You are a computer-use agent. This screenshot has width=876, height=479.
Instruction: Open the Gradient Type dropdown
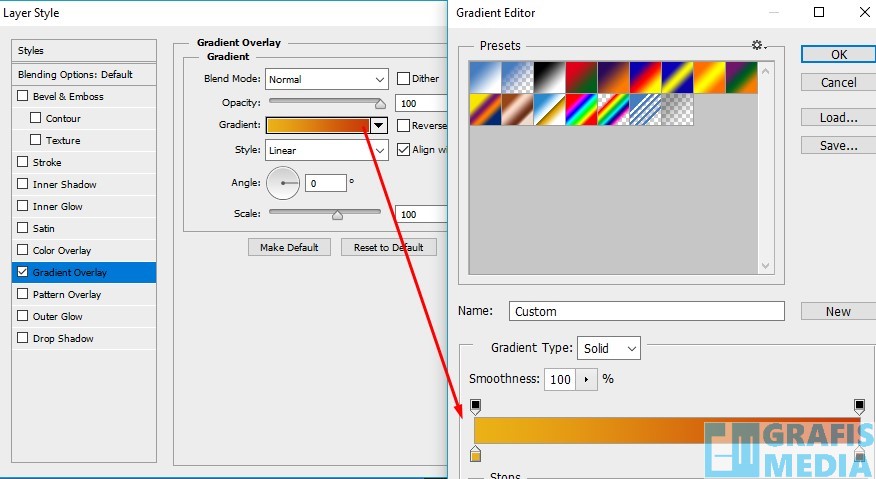[608, 348]
